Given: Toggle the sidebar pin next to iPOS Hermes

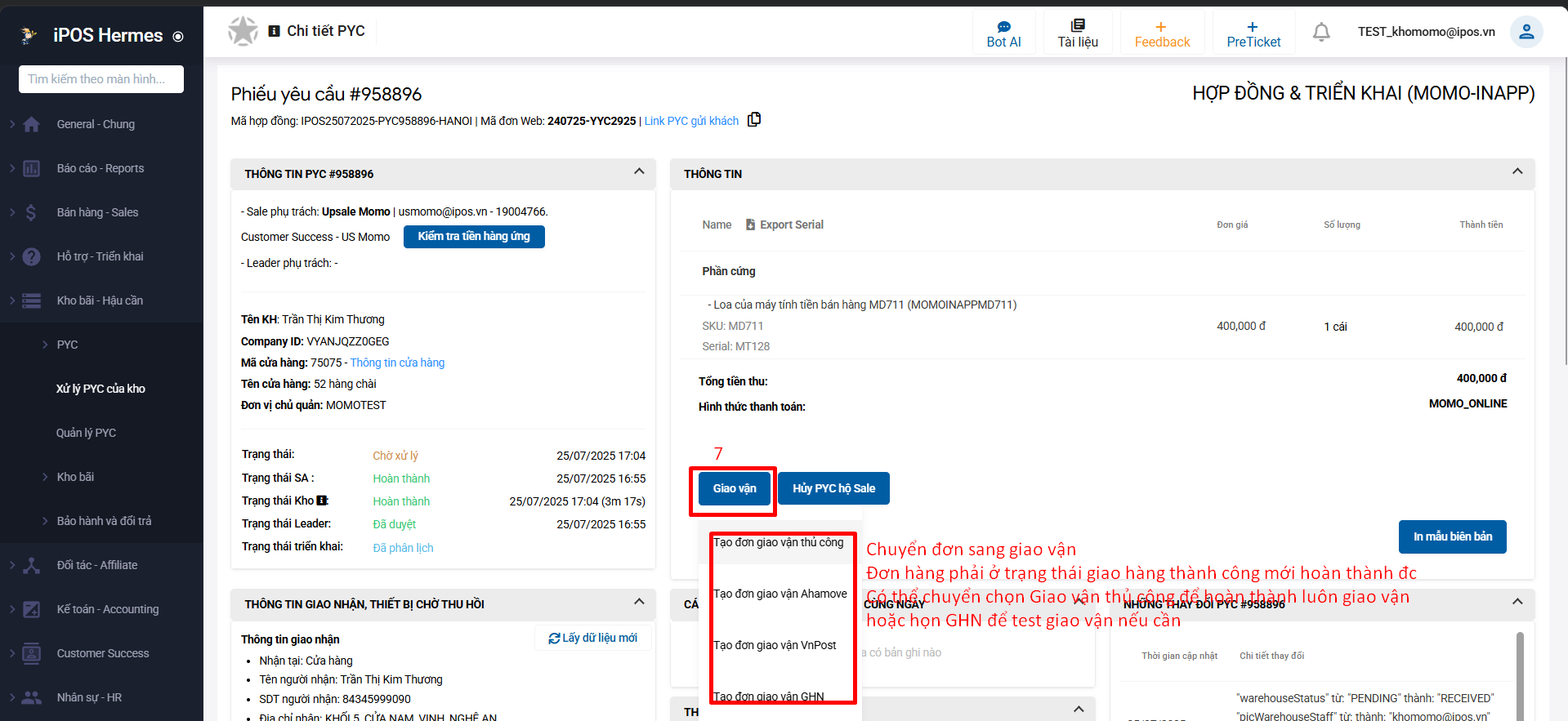Looking at the screenshot, I should pos(178,37).
